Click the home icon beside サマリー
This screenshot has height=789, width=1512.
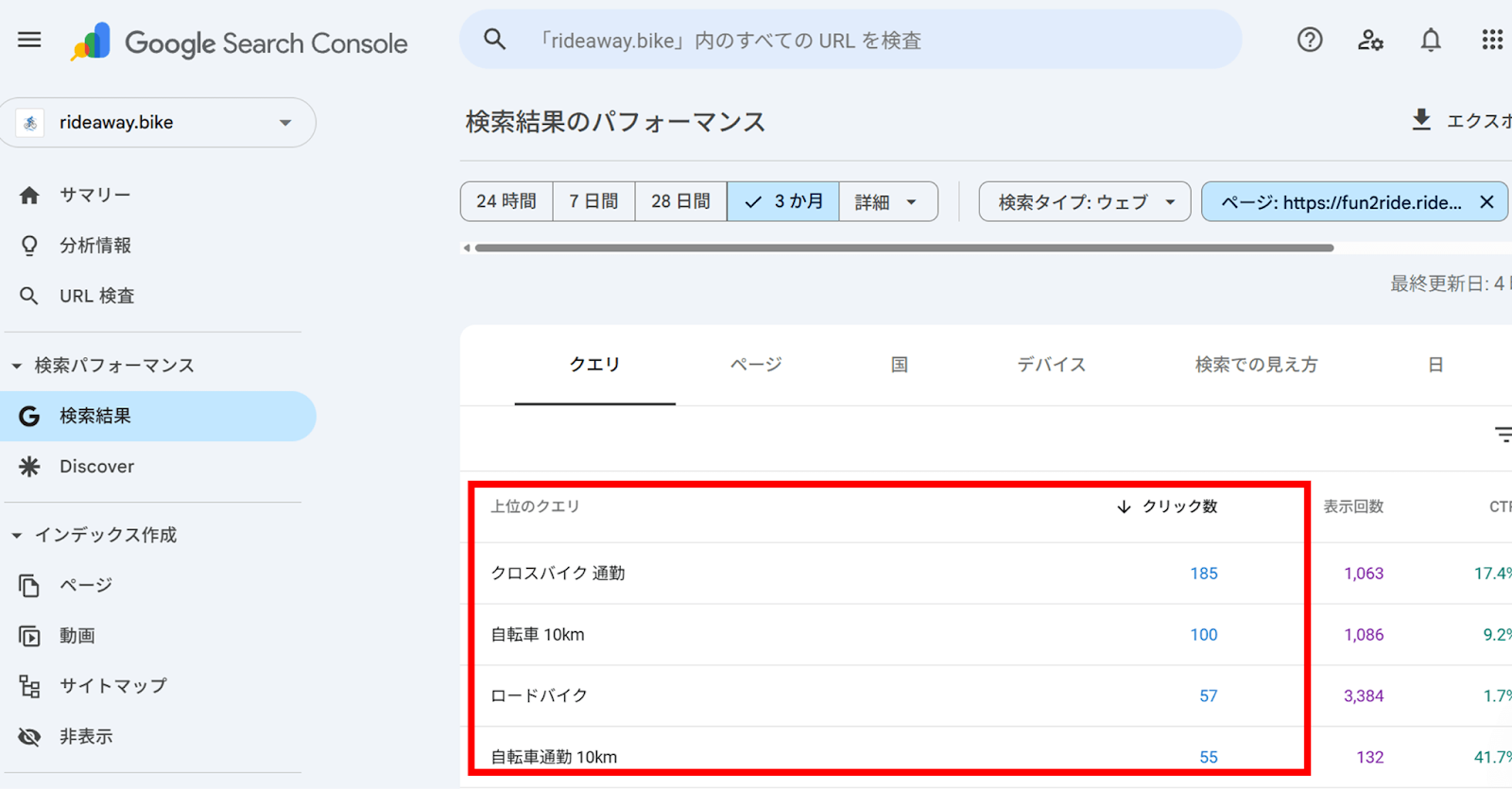29,195
